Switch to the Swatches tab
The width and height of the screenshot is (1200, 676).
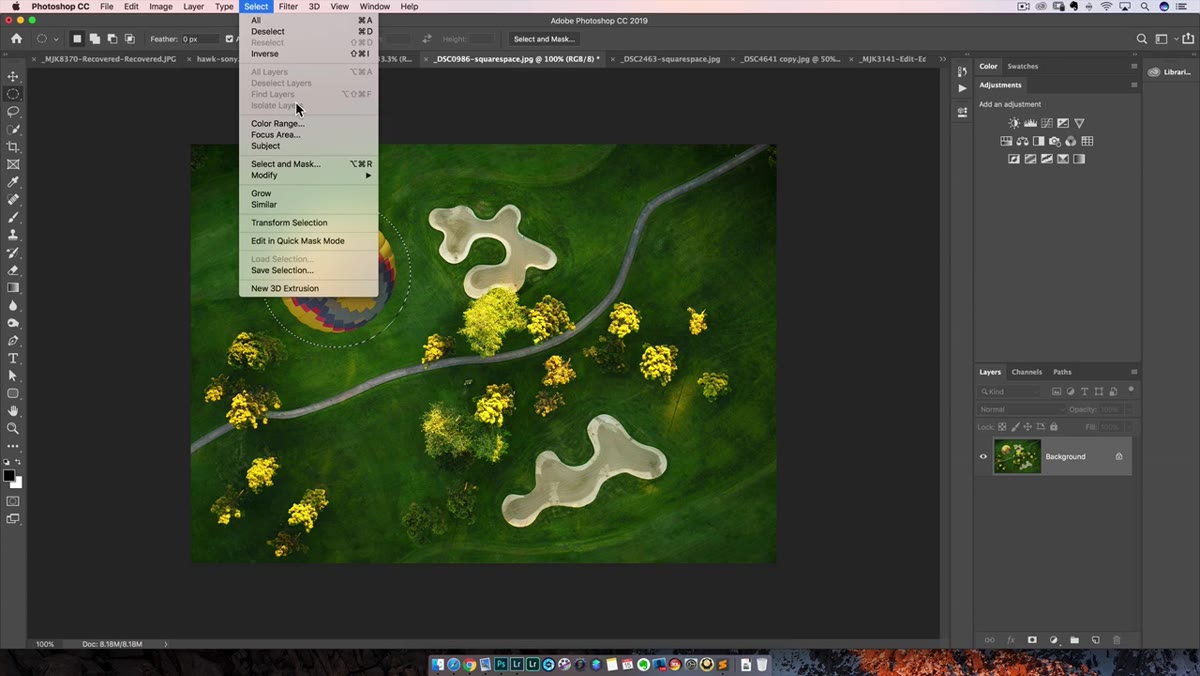pyautogui.click(x=1023, y=66)
